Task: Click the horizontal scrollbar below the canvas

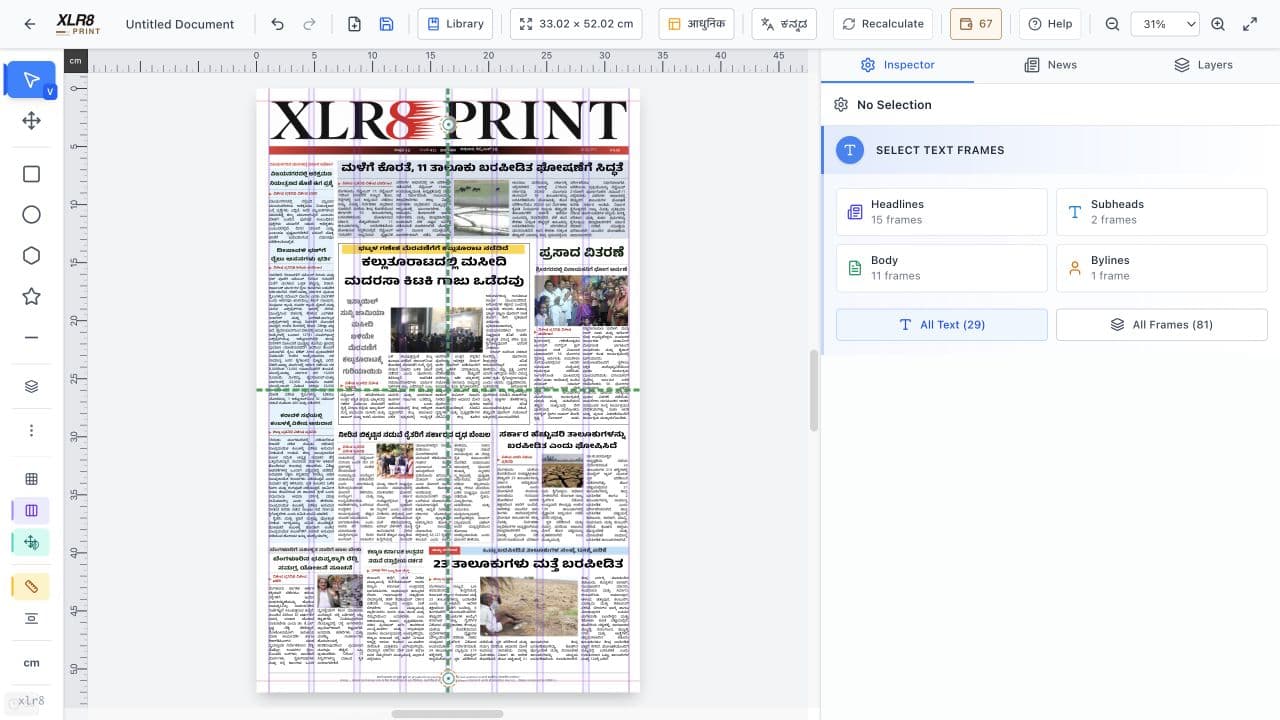Action: pos(447,714)
